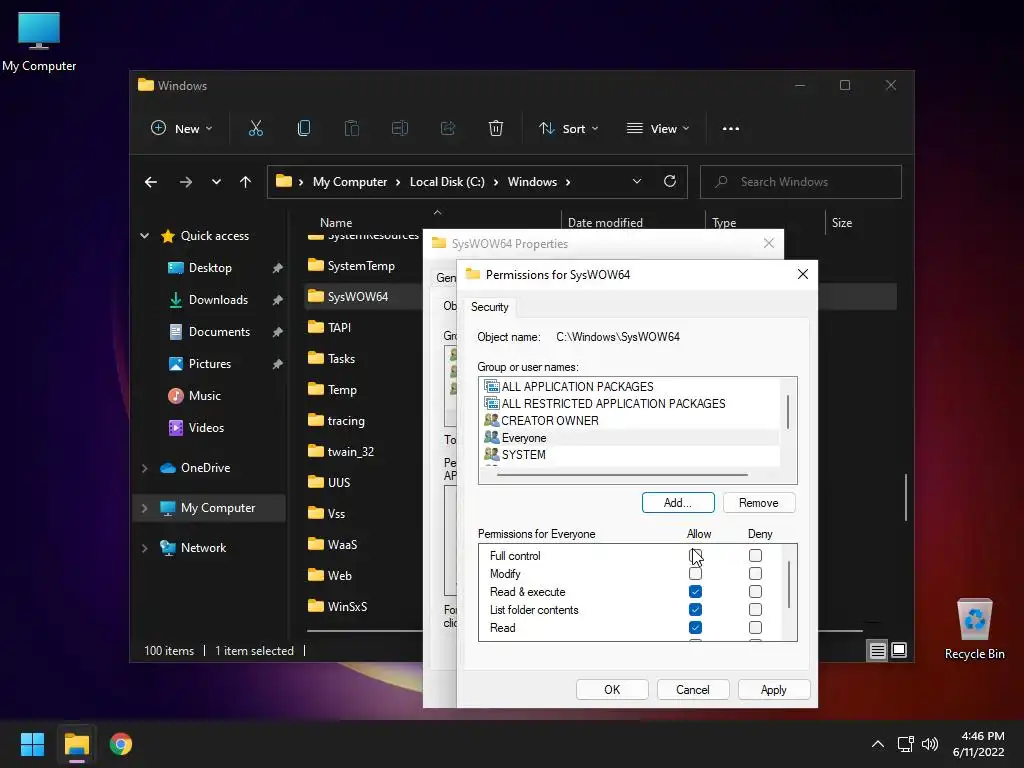Screen dimensions: 1024x768
Task: Click Cancel in Permissions dialog
Action: point(693,690)
